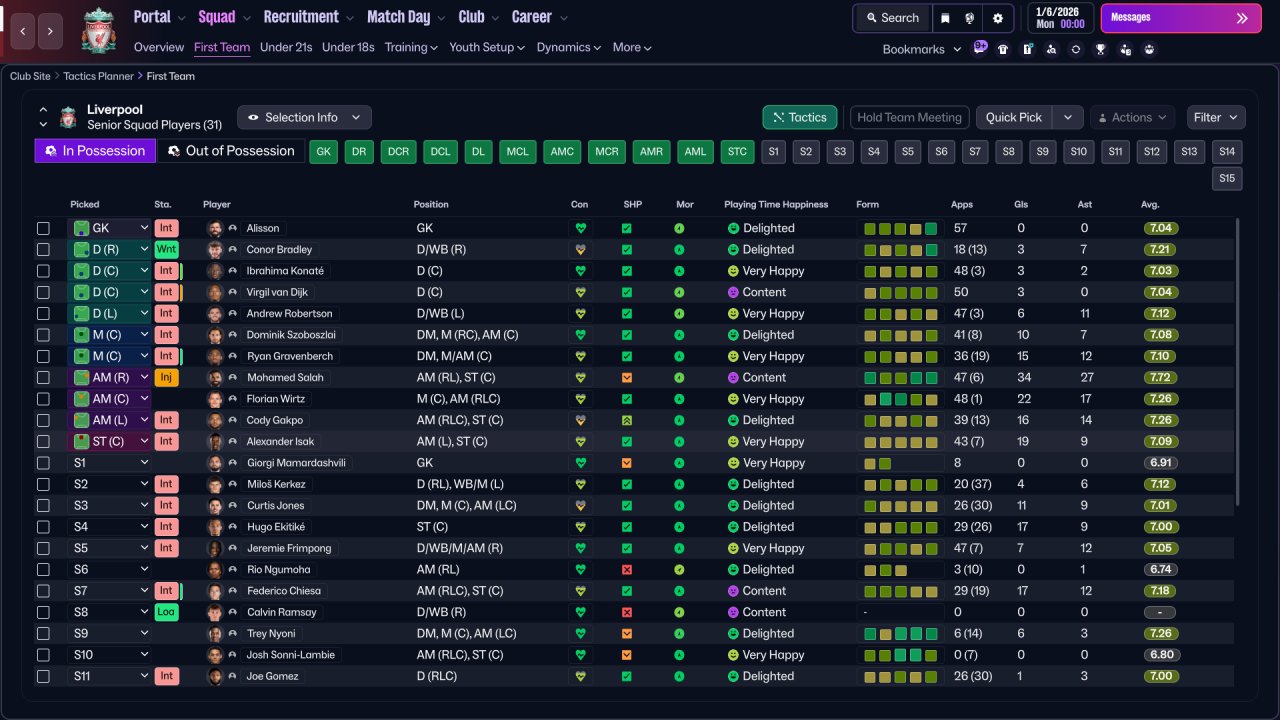Click Mohamed Salah's player portrait
This screenshot has height=720, width=1280.
[x=214, y=378]
